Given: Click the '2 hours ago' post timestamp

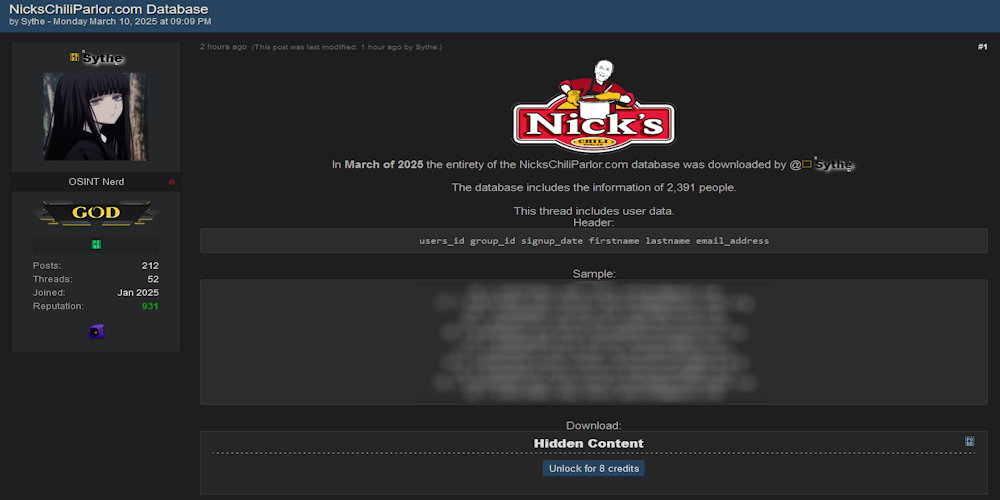Looking at the screenshot, I should (223, 47).
